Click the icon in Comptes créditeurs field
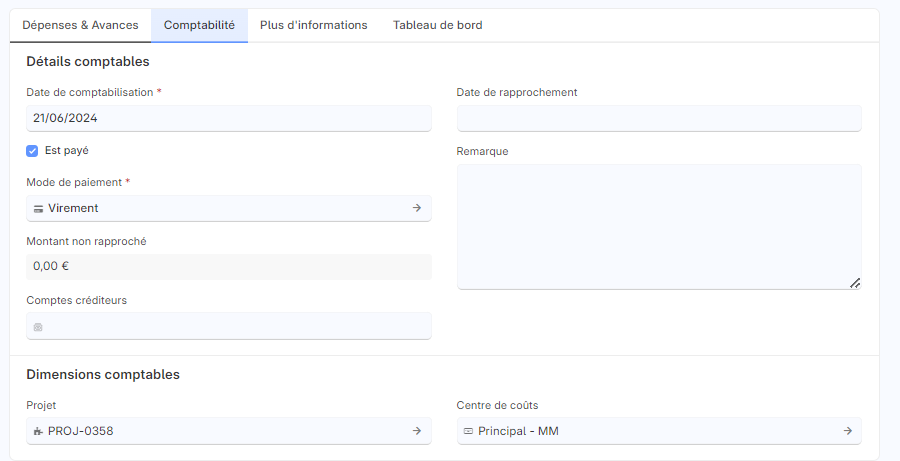The image size is (900, 461). point(38,327)
